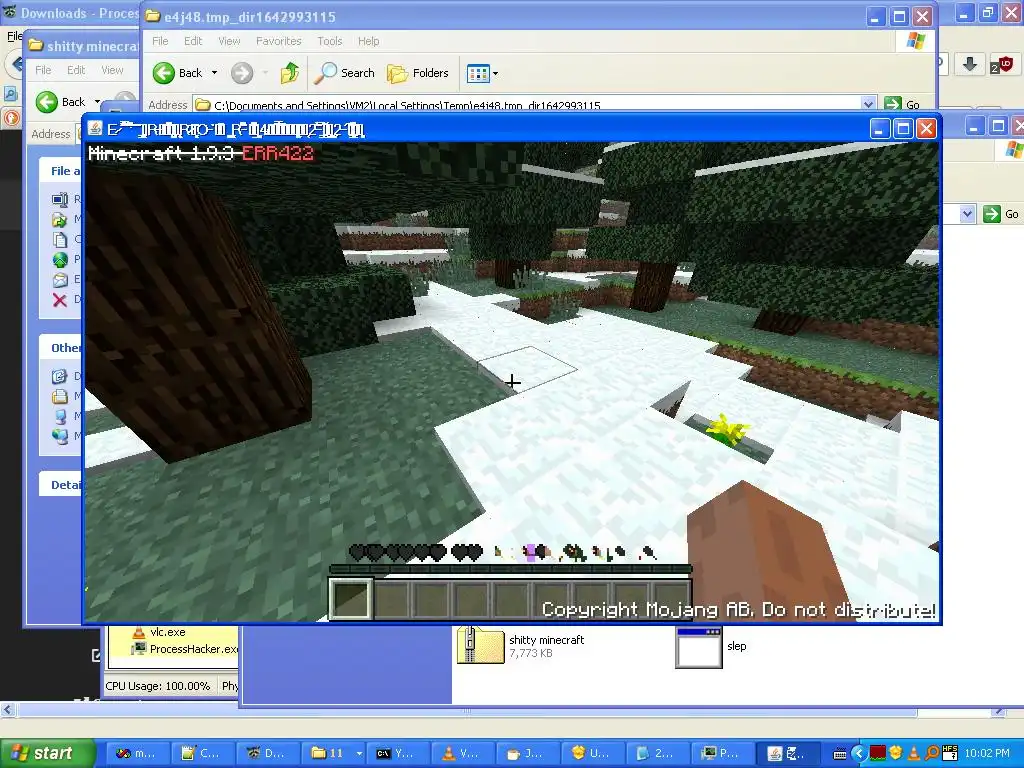Screen dimensions: 1024x768
Task: Click the magnifier icon in system tray
Action: pos(932,754)
